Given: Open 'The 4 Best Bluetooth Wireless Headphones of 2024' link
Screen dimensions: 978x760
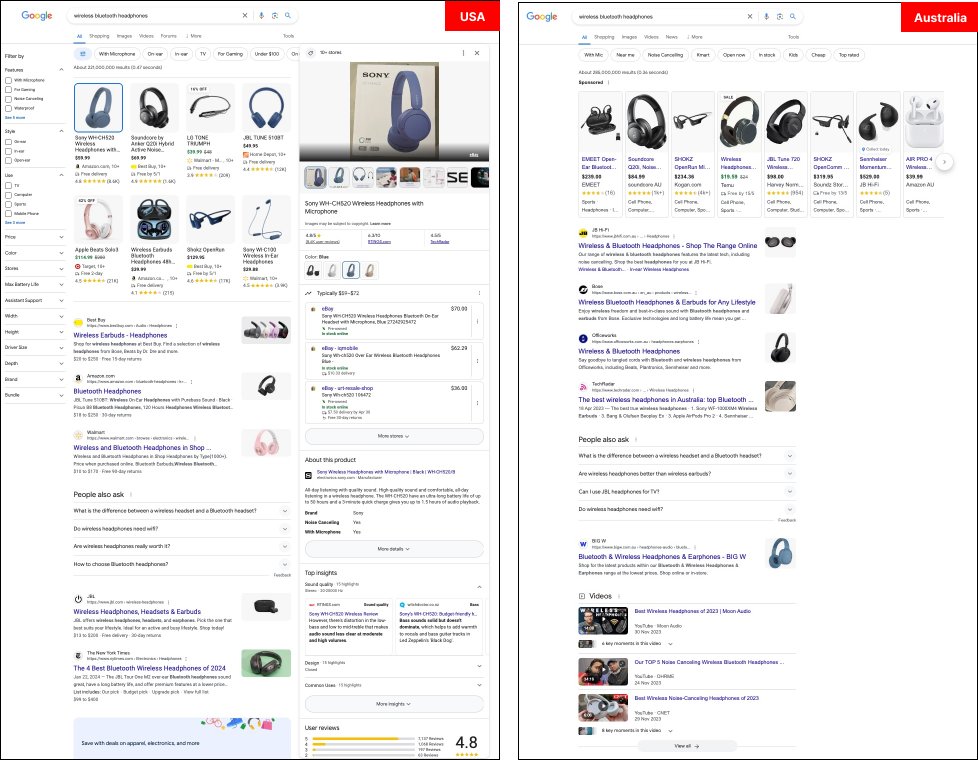Looking at the screenshot, I should click(x=150, y=668).
